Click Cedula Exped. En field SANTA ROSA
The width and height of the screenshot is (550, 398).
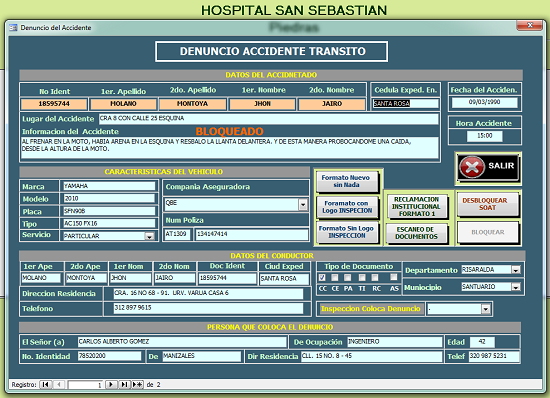405,103
